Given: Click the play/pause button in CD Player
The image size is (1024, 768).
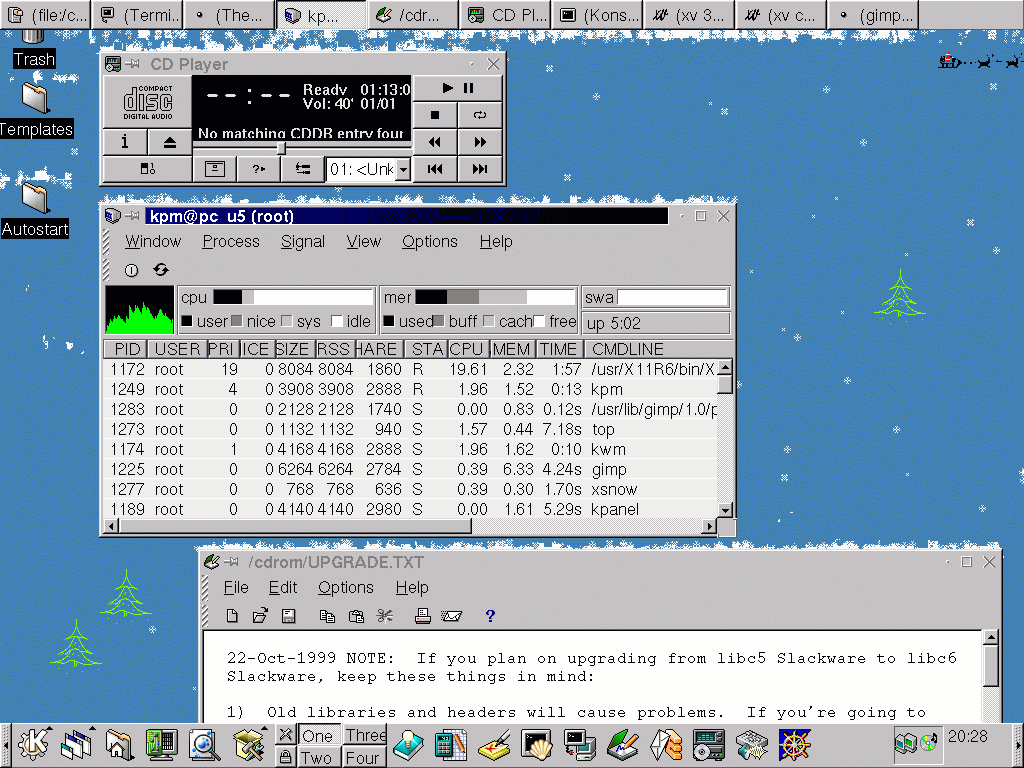Looking at the screenshot, I should (x=458, y=88).
